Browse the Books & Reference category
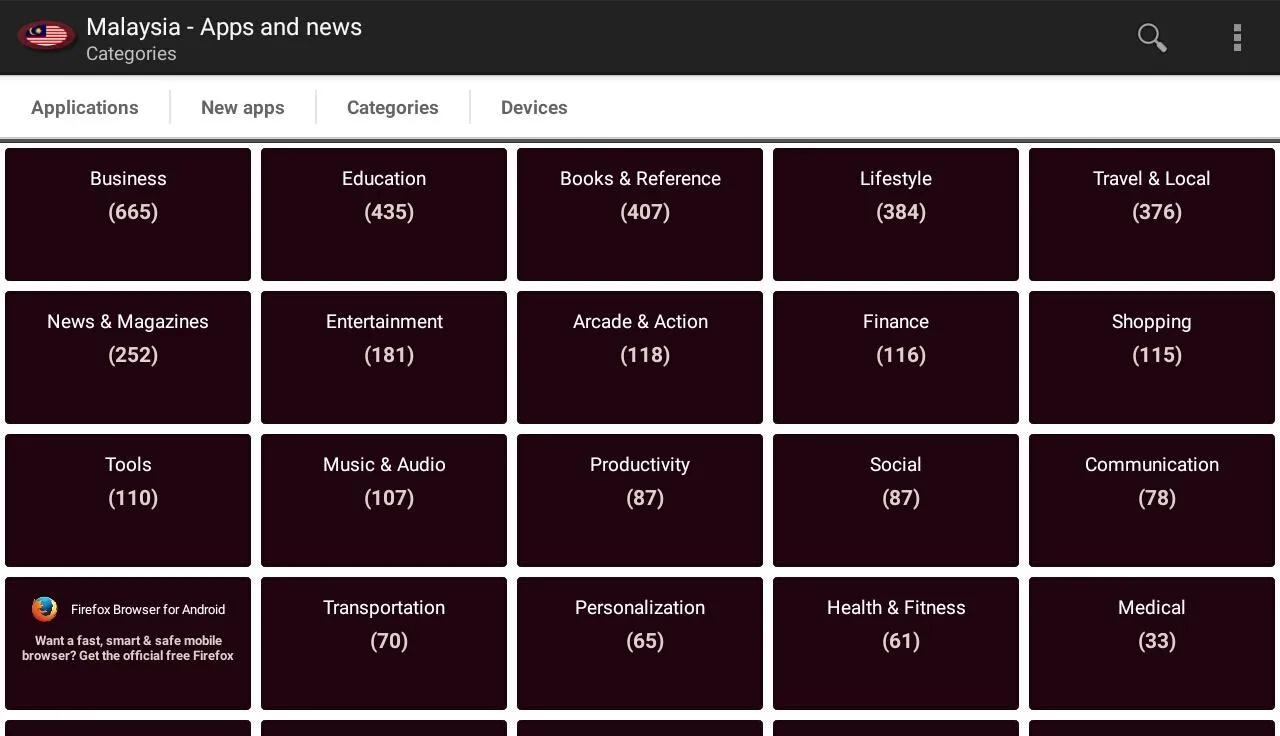1280x736 pixels. [x=640, y=214]
